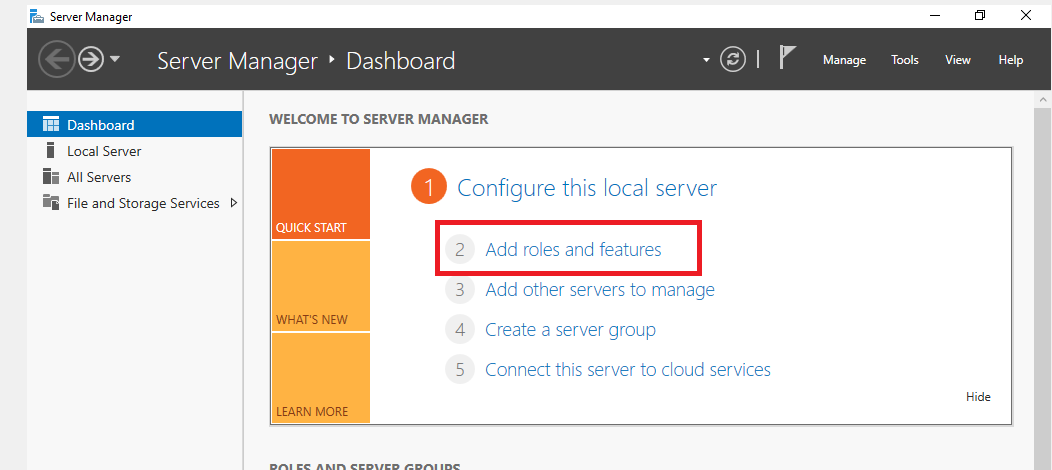
Task: Click Add other servers to manage
Action: coord(599,290)
